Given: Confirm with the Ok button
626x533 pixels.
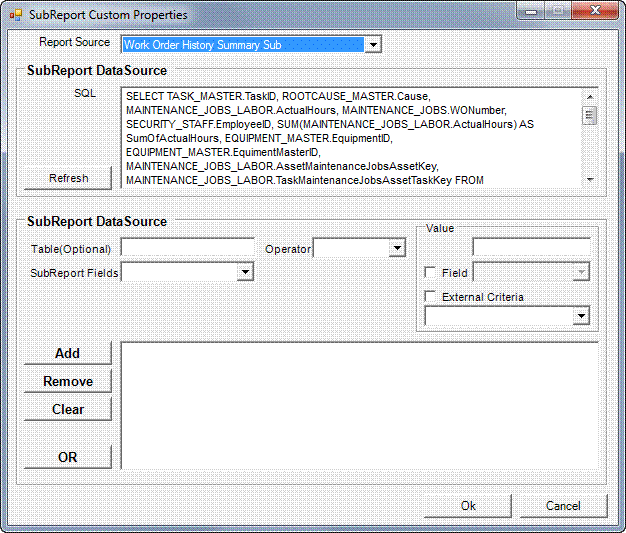Looking at the screenshot, I should point(468,506).
